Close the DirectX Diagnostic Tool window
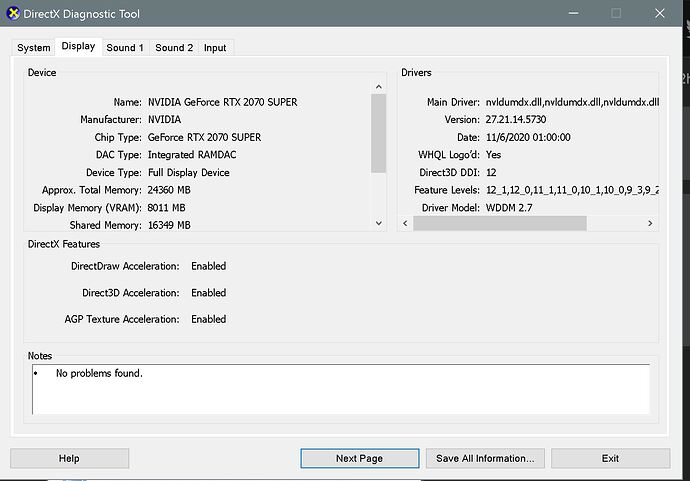The height and width of the screenshot is (481, 690). click(659, 13)
